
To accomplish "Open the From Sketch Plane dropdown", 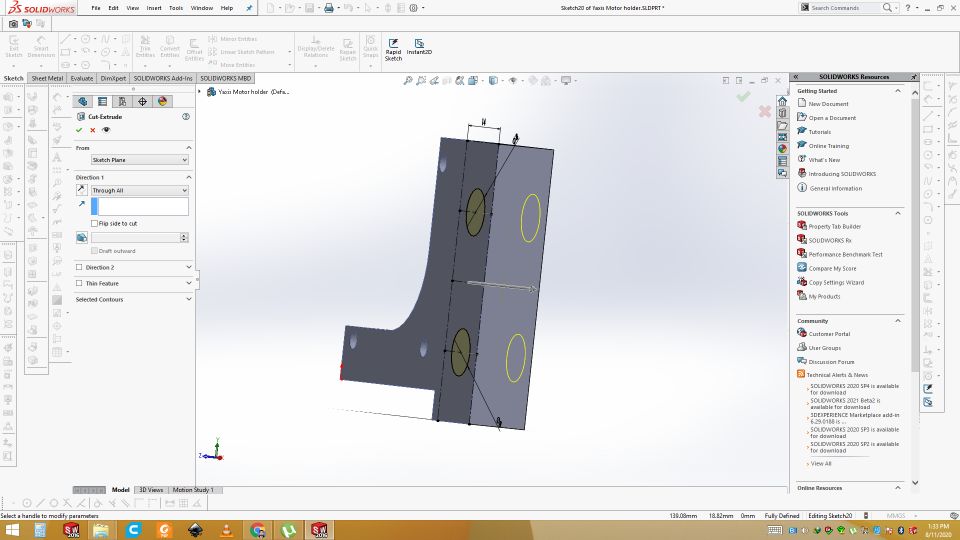I will point(140,160).
